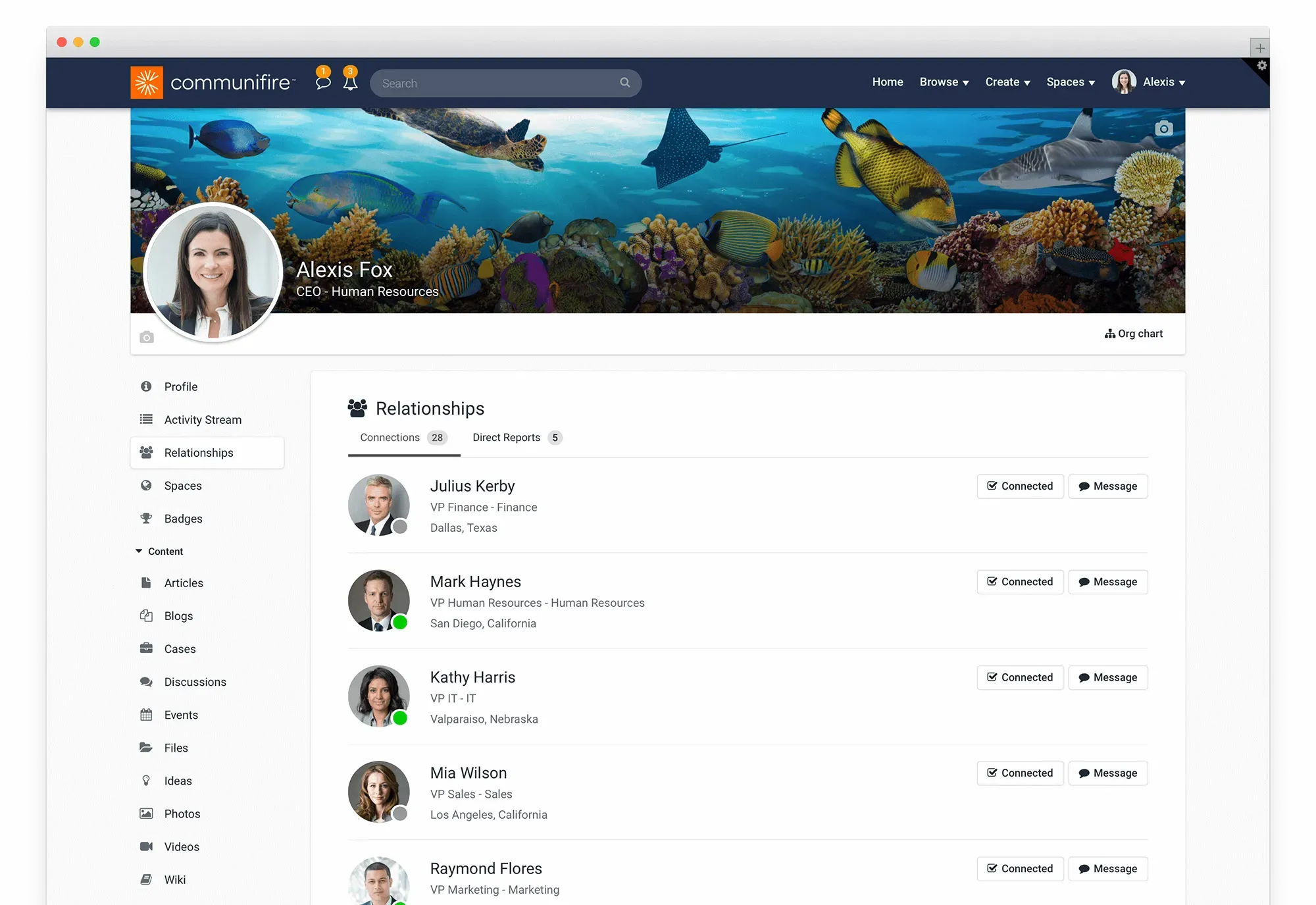The height and width of the screenshot is (905, 1316).
Task: Click the camera icon below profile picture
Action: pos(147,338)
